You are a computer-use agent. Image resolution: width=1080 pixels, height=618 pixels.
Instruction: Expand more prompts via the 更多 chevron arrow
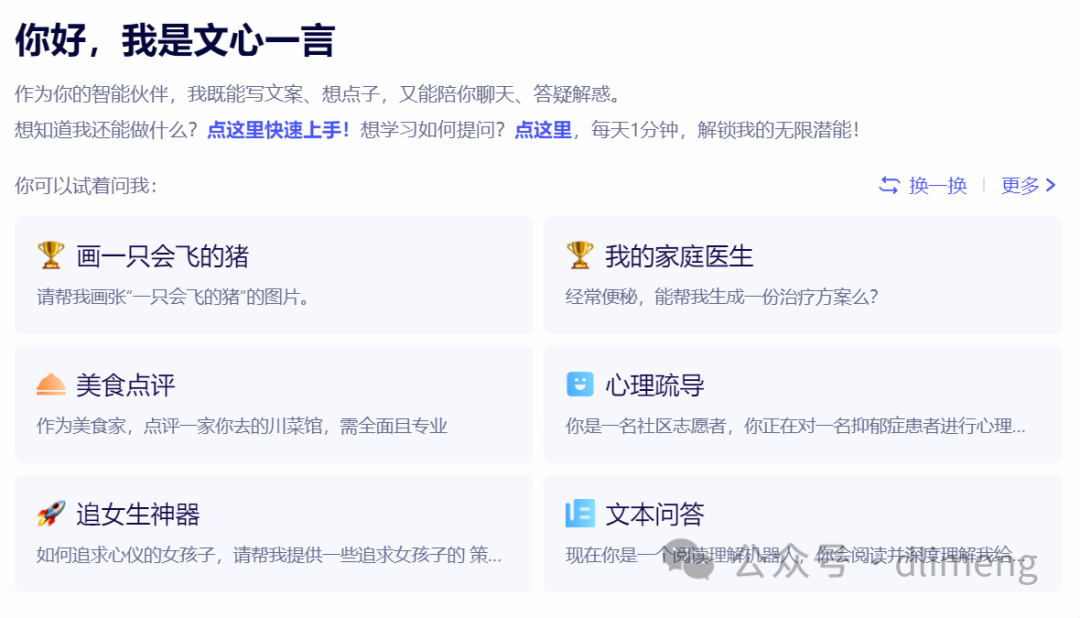click(1051, 185)
